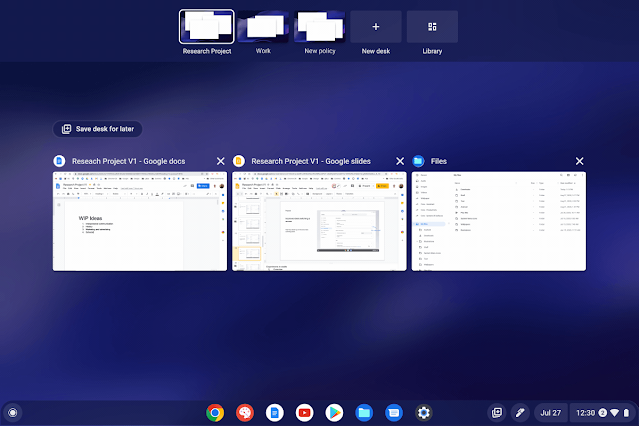Click the battery icon in status area
The width and height of the screenshot is (639, 426).
click(x=626, y=413)
